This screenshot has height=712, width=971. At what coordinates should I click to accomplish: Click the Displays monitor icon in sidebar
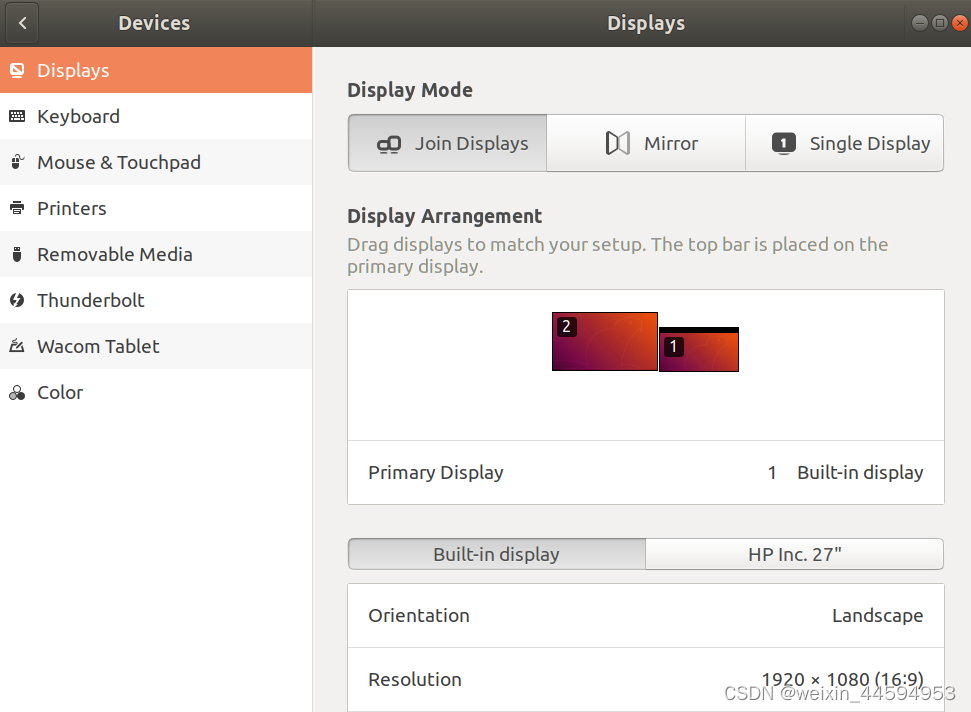coord(17,71)
